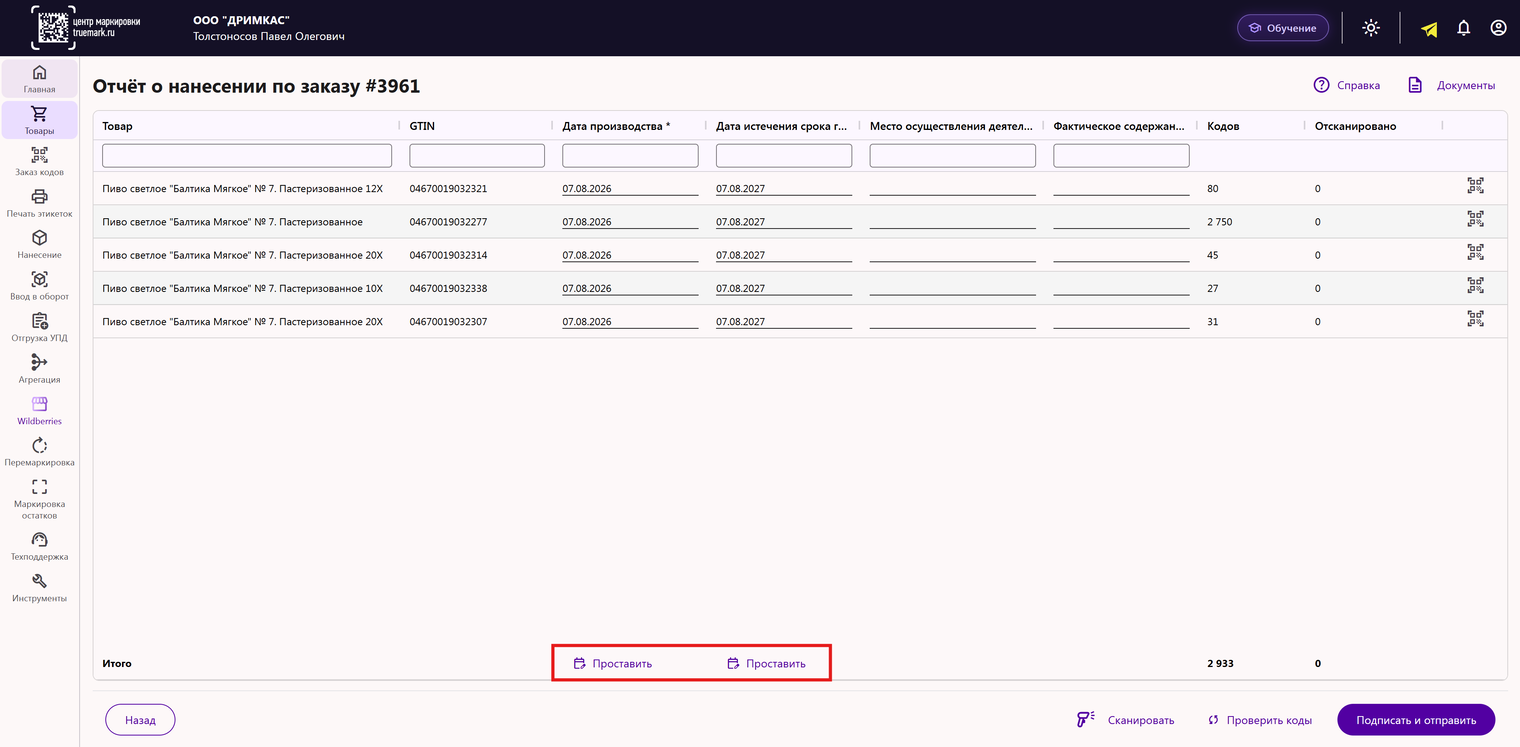Image resolution: width=1520 pixels, height=747 pixels.
Task: Scan codes icon for GTIN 04670019032307 row
Action: [x=1475, y=319]
